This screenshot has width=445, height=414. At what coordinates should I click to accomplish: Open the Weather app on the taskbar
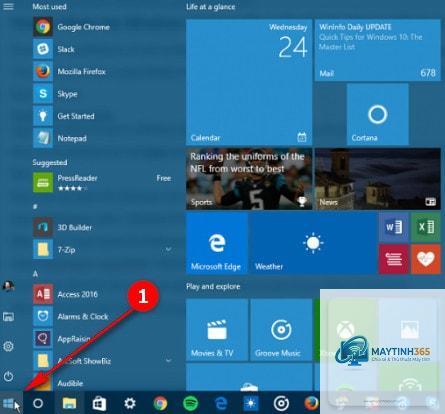coord(251,403)
